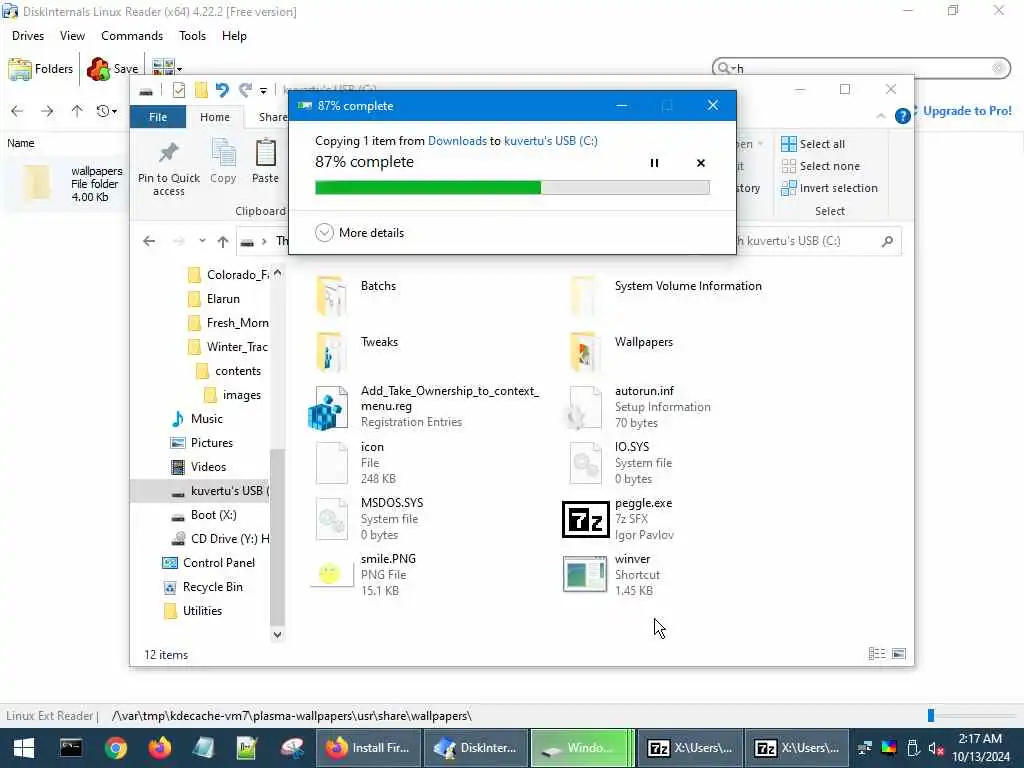
Task: Go up one level in Linux Reader
Action: point(77,111)
